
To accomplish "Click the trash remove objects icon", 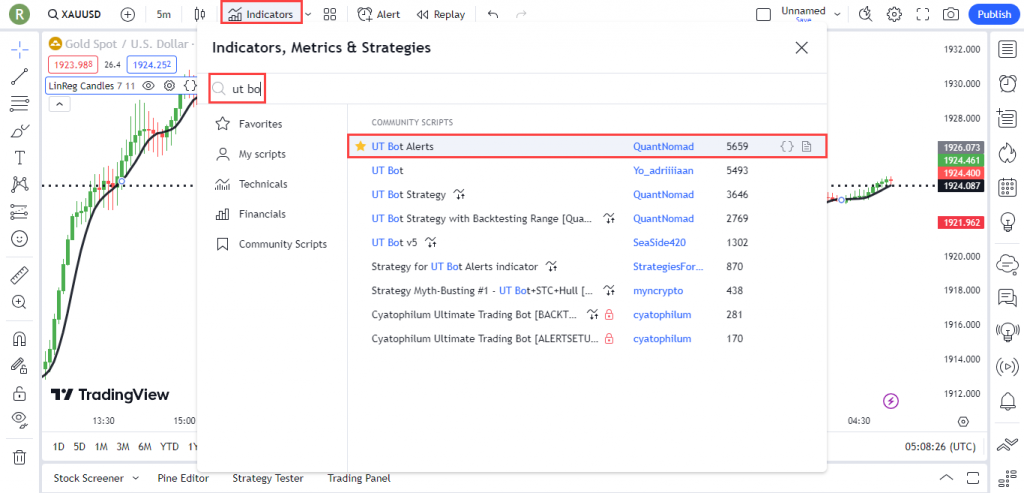I will (20, 456).
